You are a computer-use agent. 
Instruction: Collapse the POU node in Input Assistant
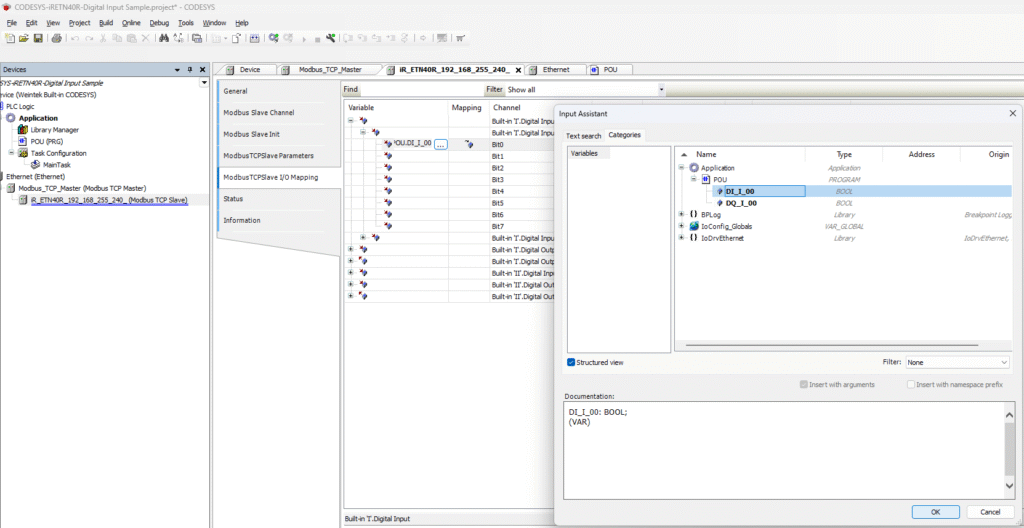click(x=694, y=180)
